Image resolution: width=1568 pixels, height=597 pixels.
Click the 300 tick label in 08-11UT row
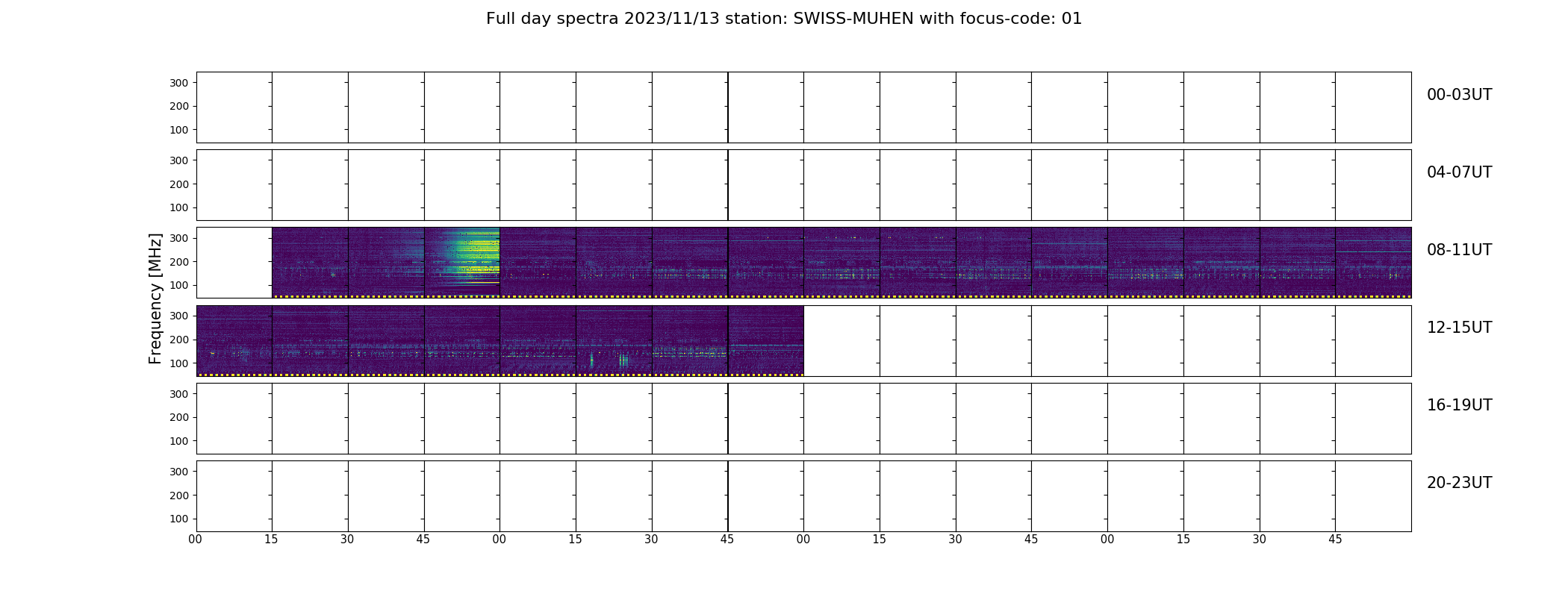179,238
